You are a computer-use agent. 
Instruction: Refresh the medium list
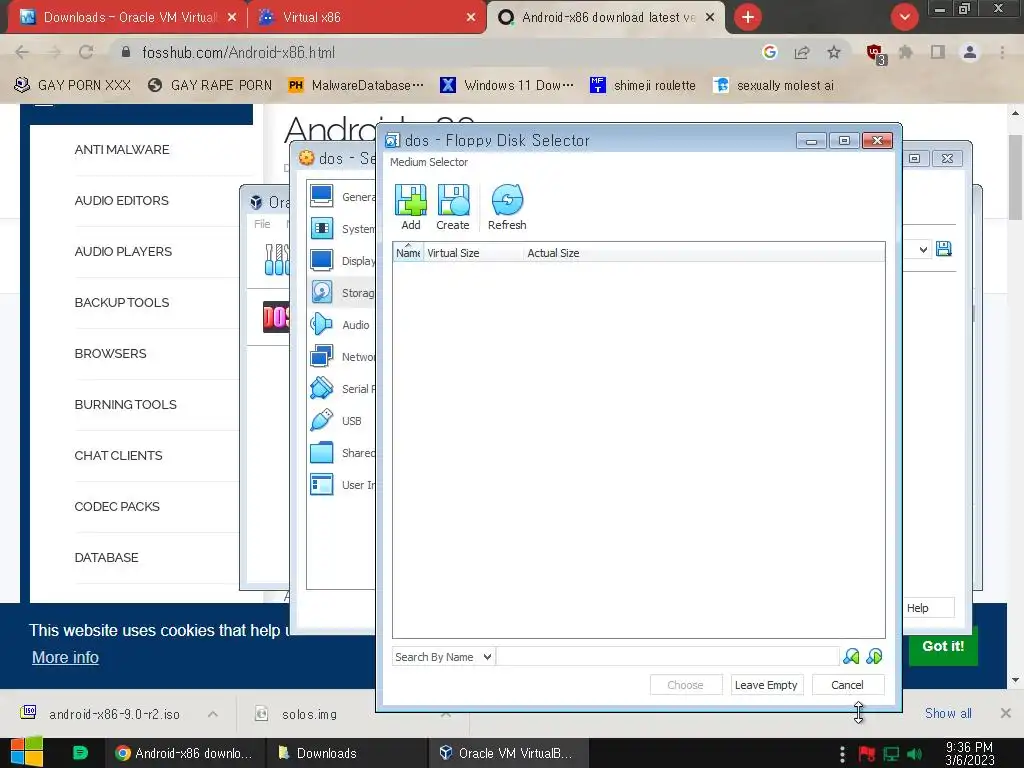pyautogui.click(x=507, y=207)
